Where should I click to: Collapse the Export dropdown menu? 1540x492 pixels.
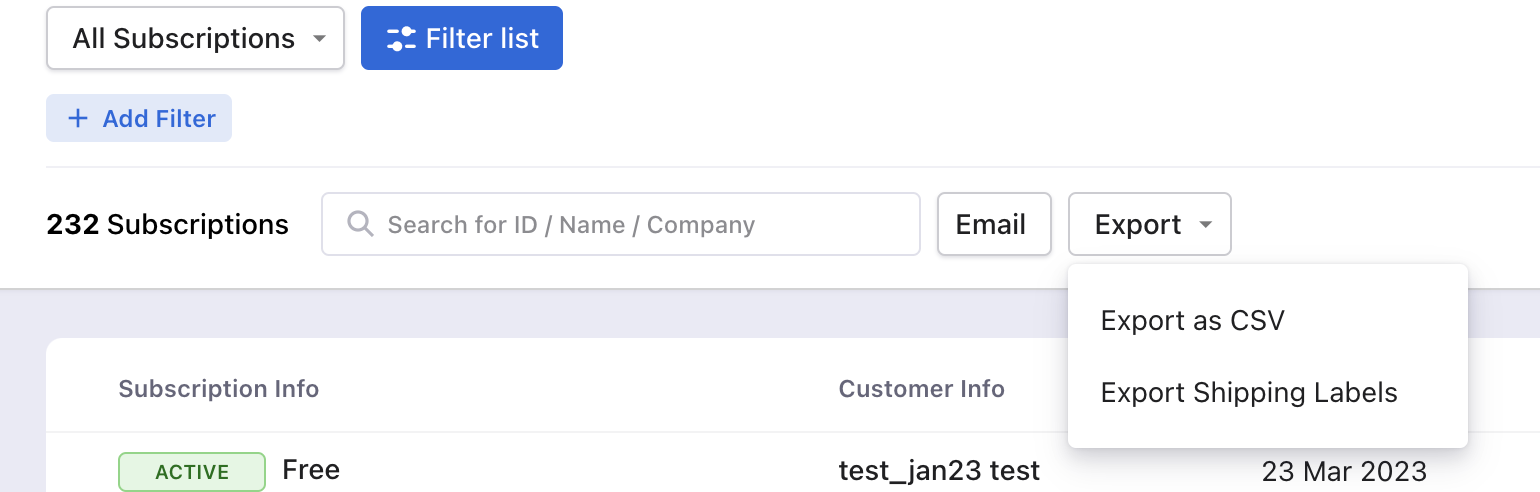(1150, 224)
